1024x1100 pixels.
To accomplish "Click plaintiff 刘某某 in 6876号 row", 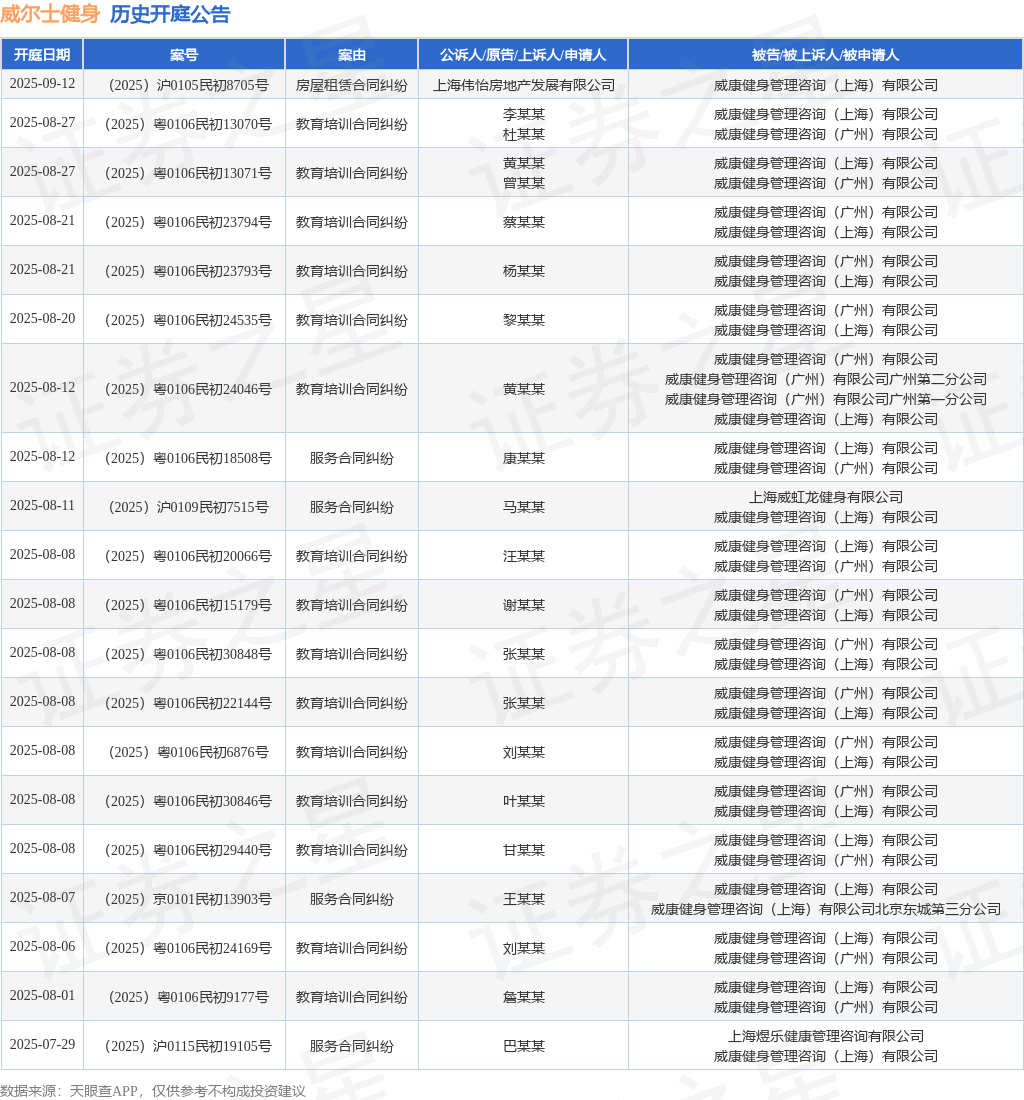I will point(523,753).
